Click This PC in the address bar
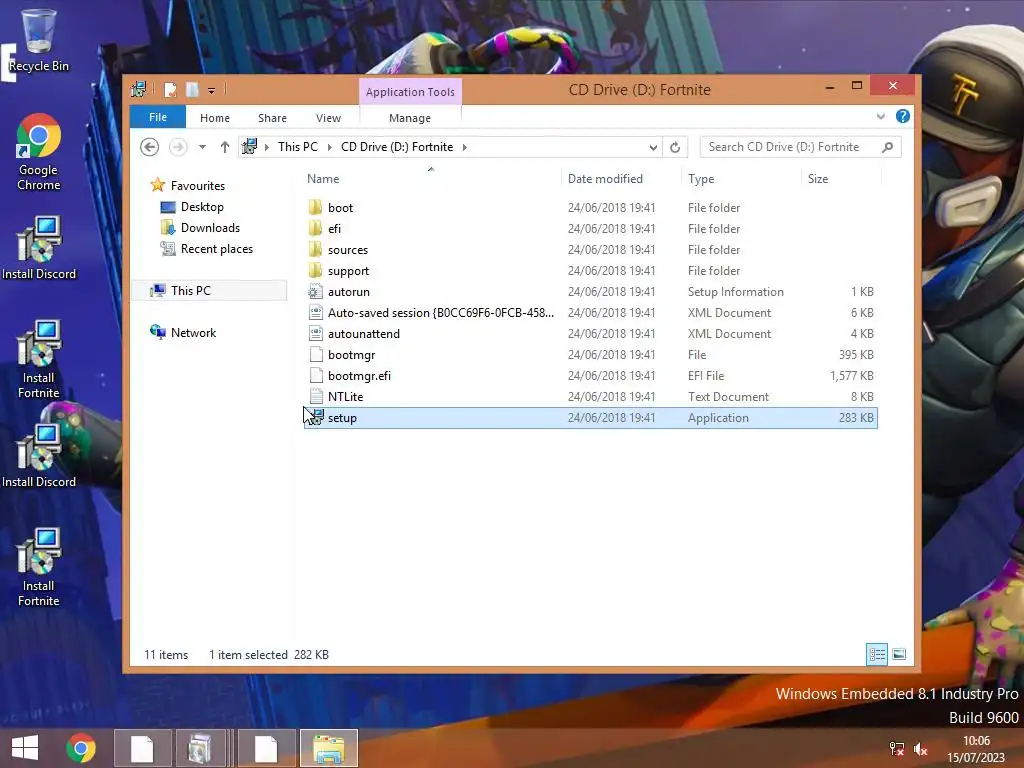The image size is (1024, 768). [298, 147]
